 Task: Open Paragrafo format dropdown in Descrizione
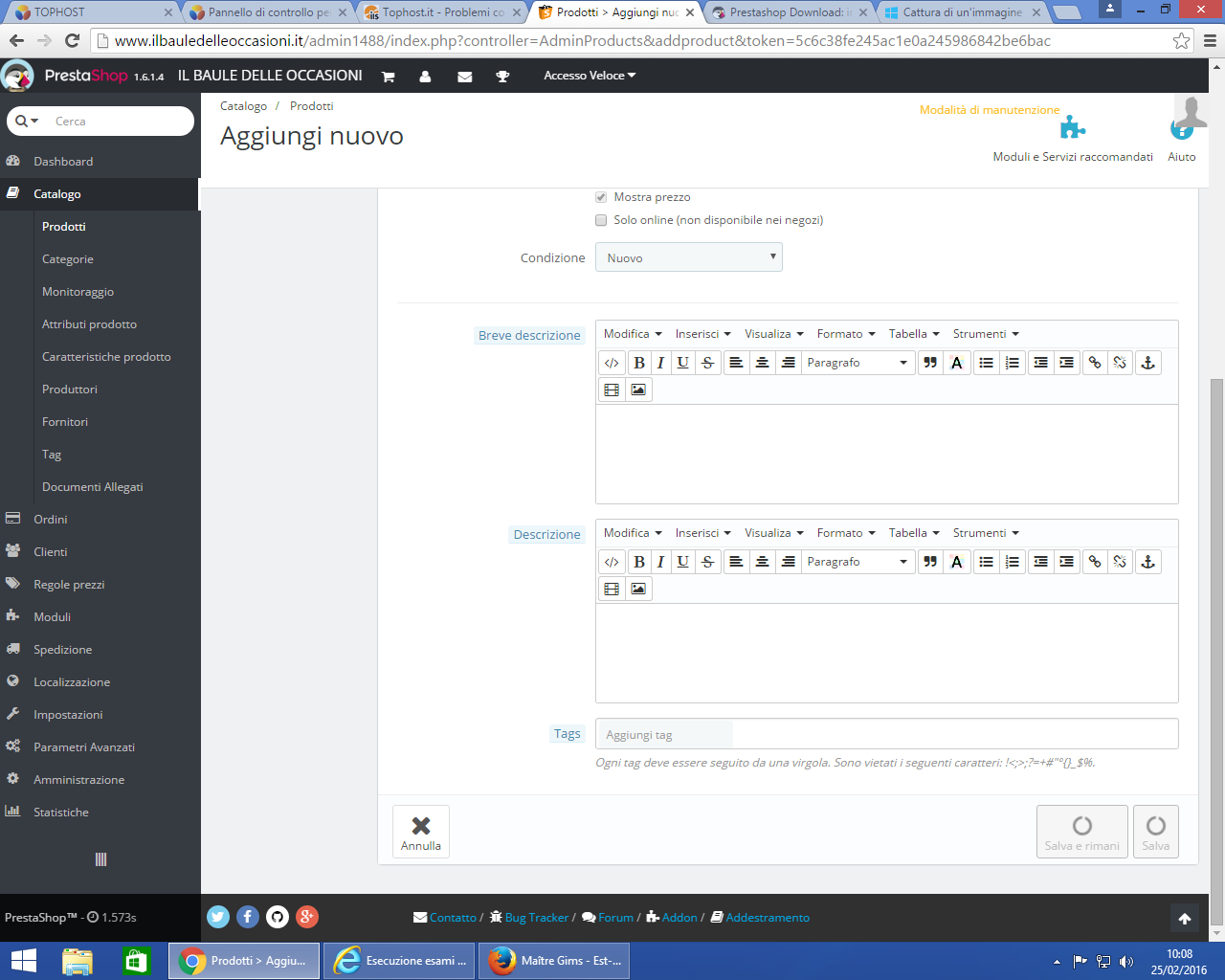pyautogui.click(x=857, y=562)
